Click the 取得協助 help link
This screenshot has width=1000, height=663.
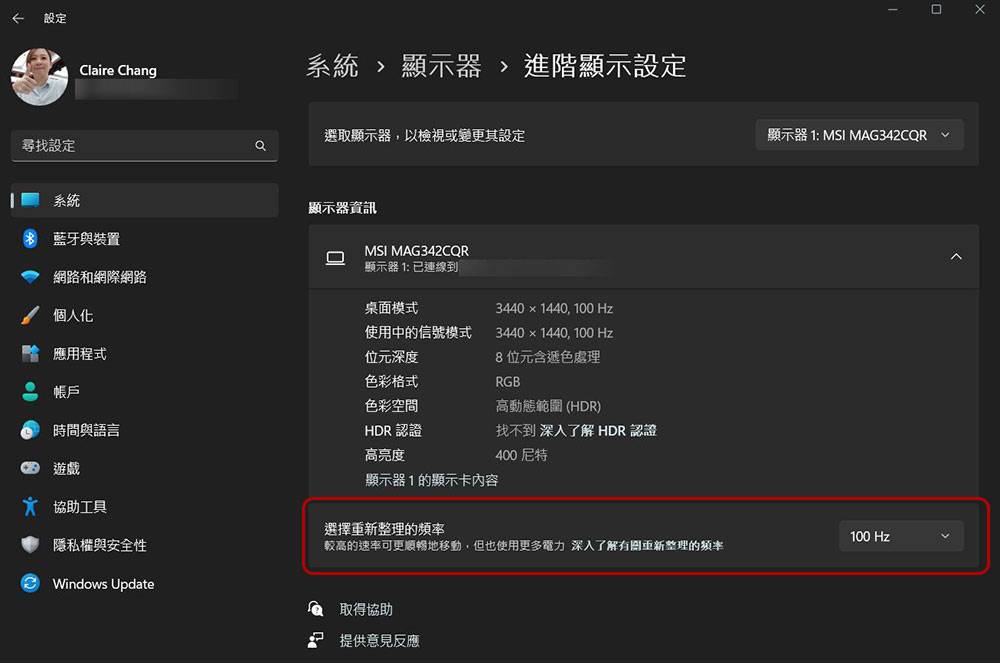[366, 609]
